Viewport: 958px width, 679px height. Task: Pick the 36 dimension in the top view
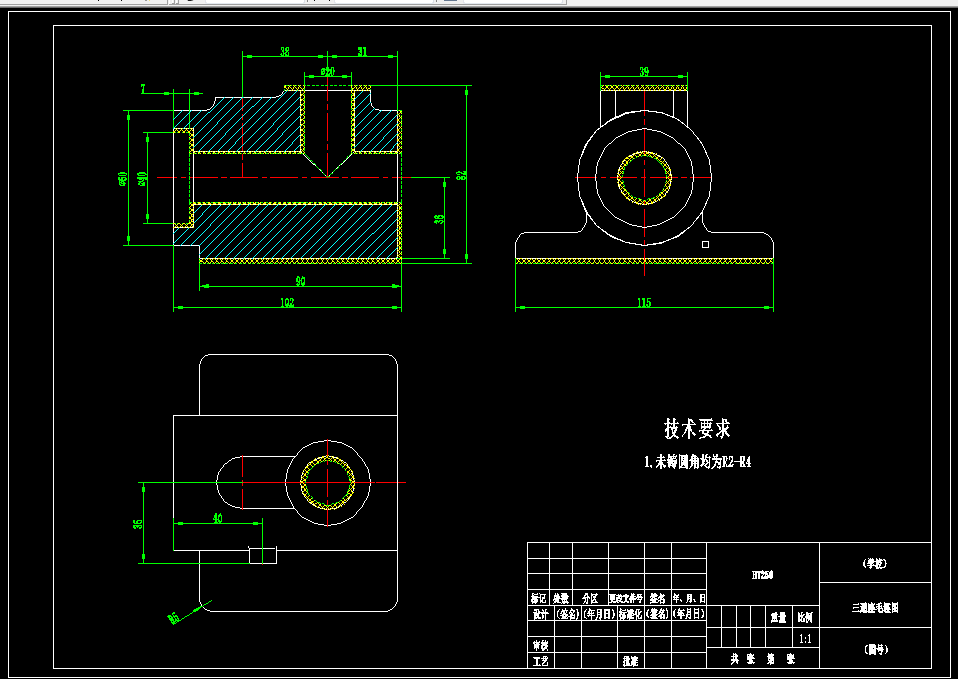139,524
